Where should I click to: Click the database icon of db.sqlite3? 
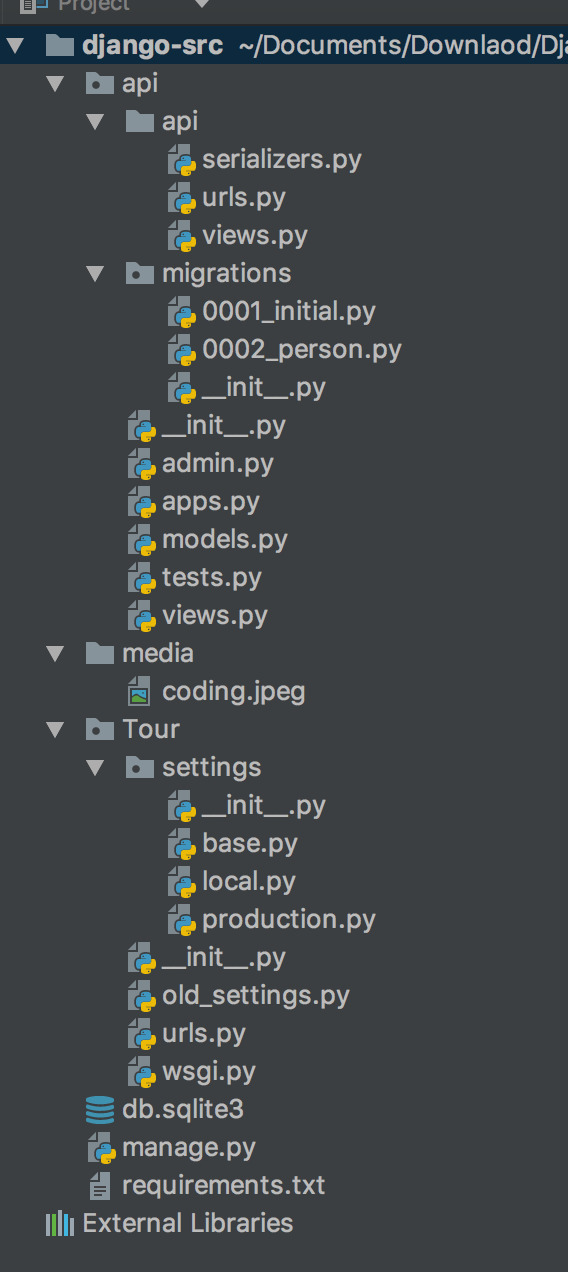point(100,1110)
